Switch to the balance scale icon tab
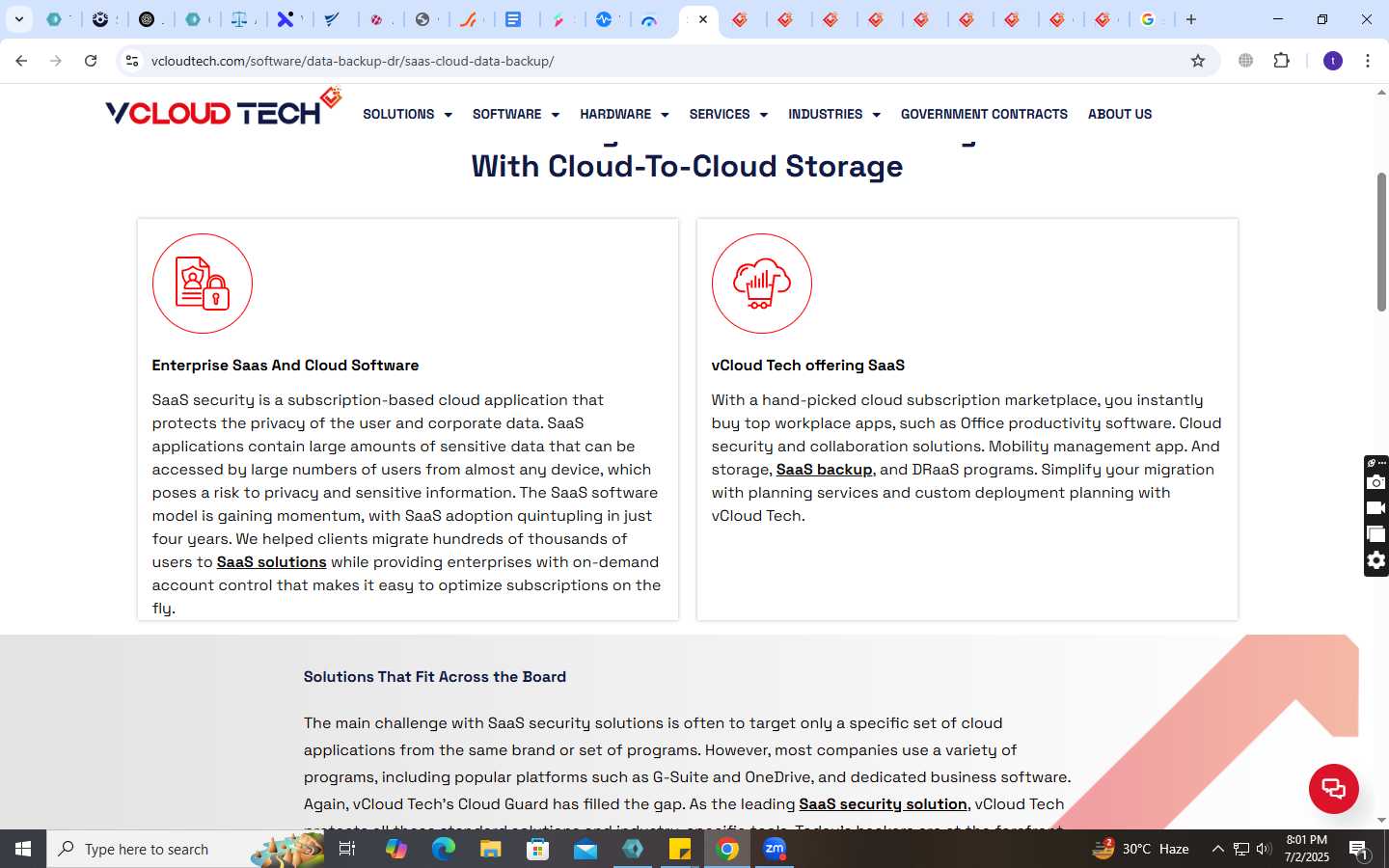1389x868 pixels. point(240,19)
